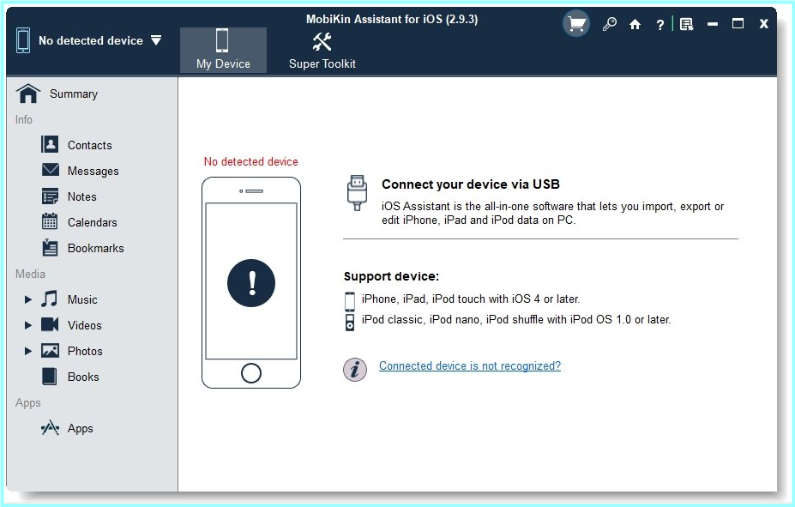The height and width of the screenshot is (507, 795).
Task: Expand the Photos tree arrow
Action: (x=28, y=351)
